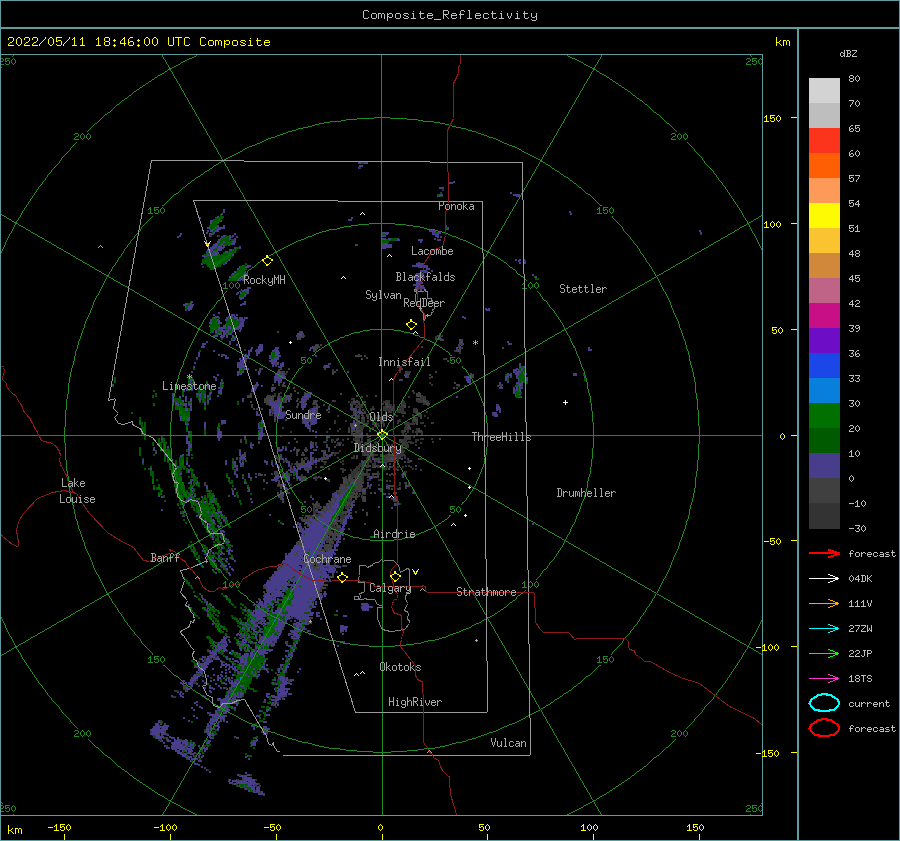900x841 pixels.
Task: Click the Innisfail city label
Action: coord(404,362)
